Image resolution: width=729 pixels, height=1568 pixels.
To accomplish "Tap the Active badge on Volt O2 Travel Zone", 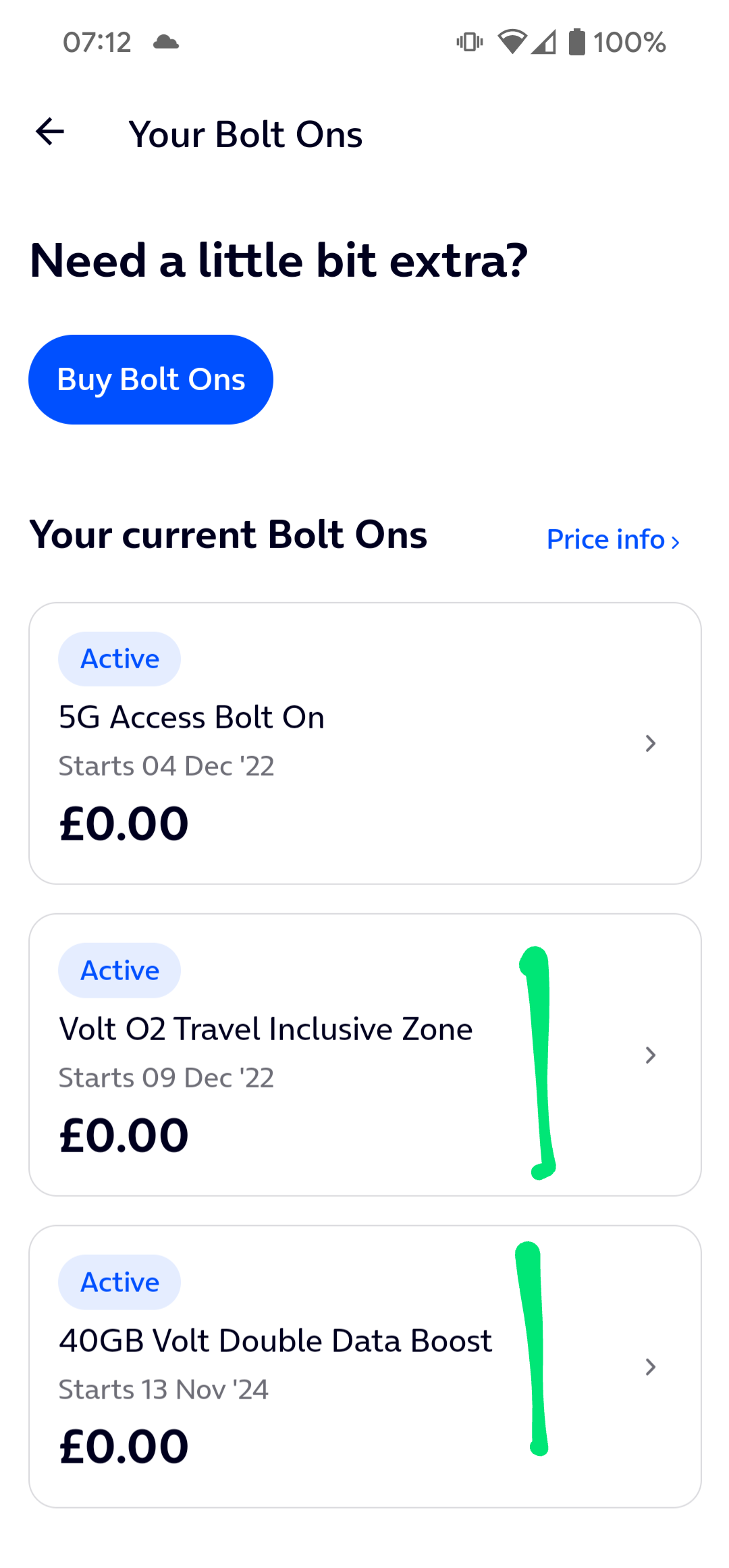I will tap(119, 970).
